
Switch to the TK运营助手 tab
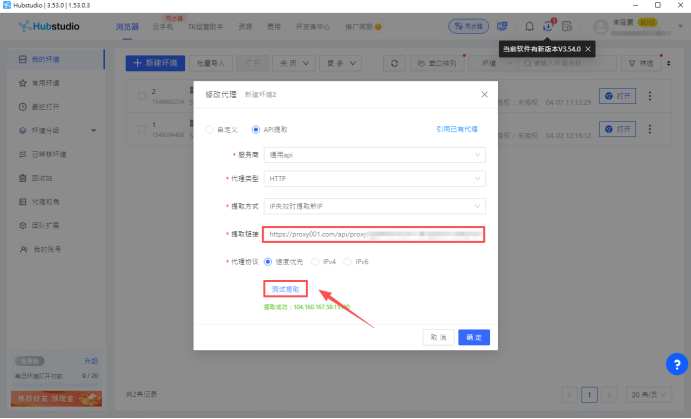(x=205, y=27)
